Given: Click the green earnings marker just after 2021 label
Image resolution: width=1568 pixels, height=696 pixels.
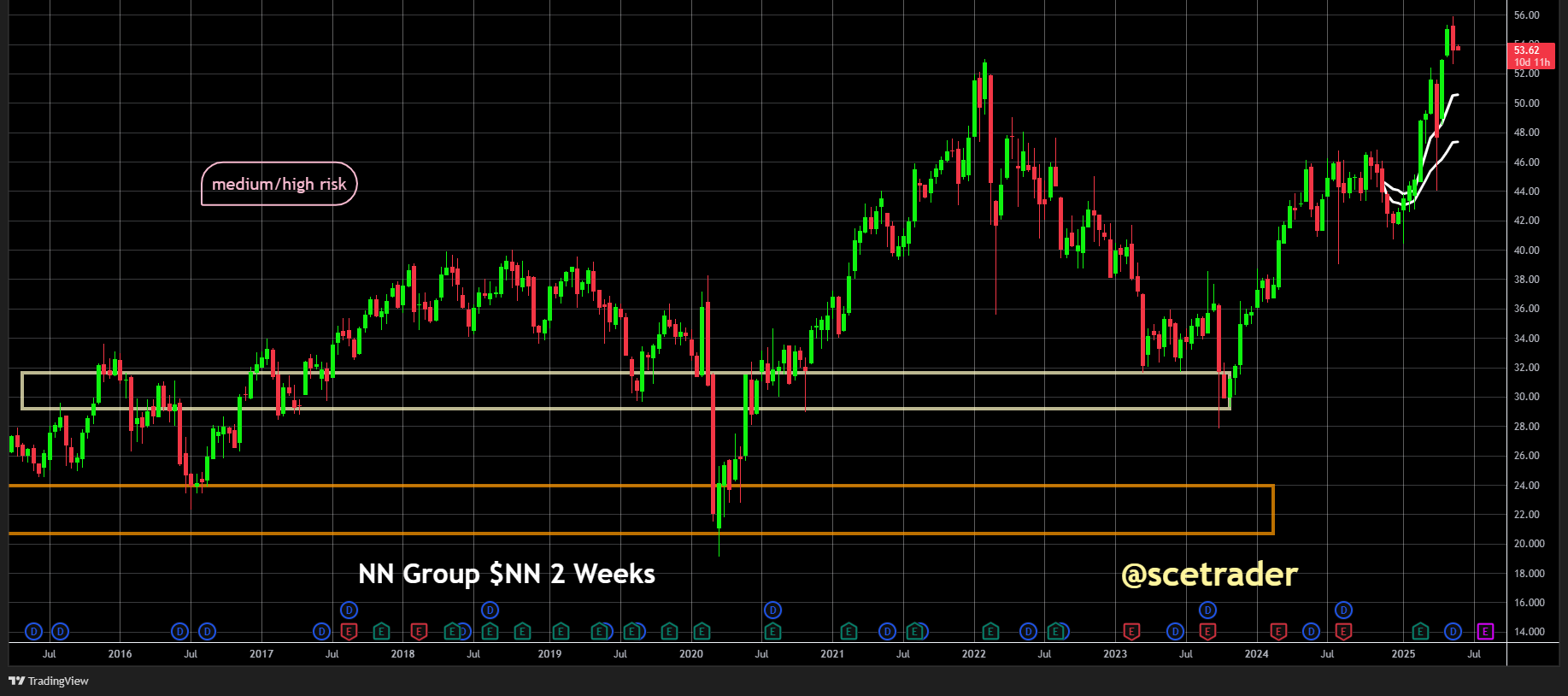Looking at the screenshot, I should [849, 632].
